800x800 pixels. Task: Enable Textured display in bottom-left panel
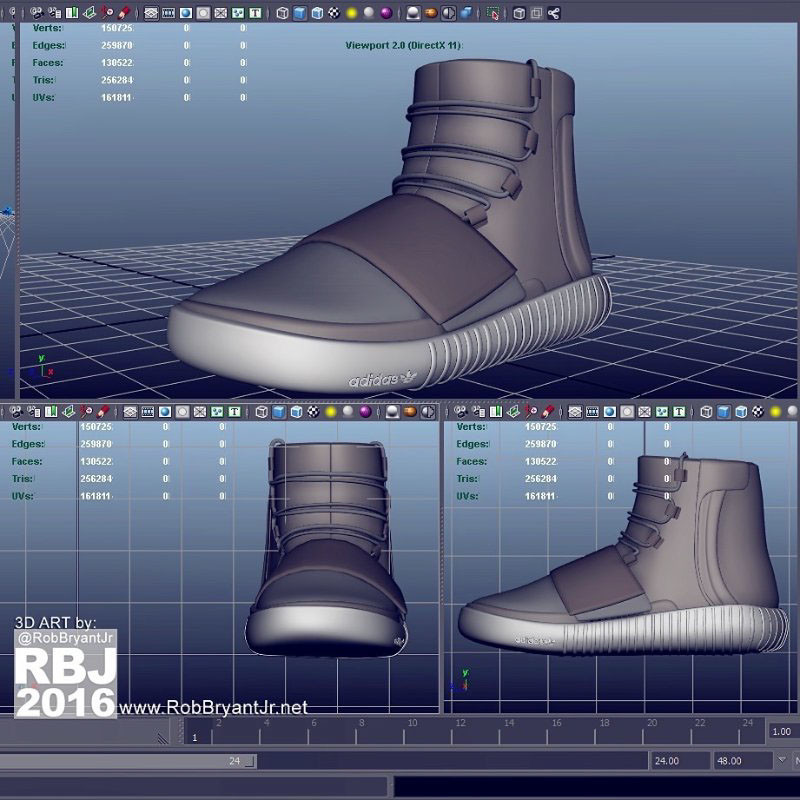(x=313, y=412)
